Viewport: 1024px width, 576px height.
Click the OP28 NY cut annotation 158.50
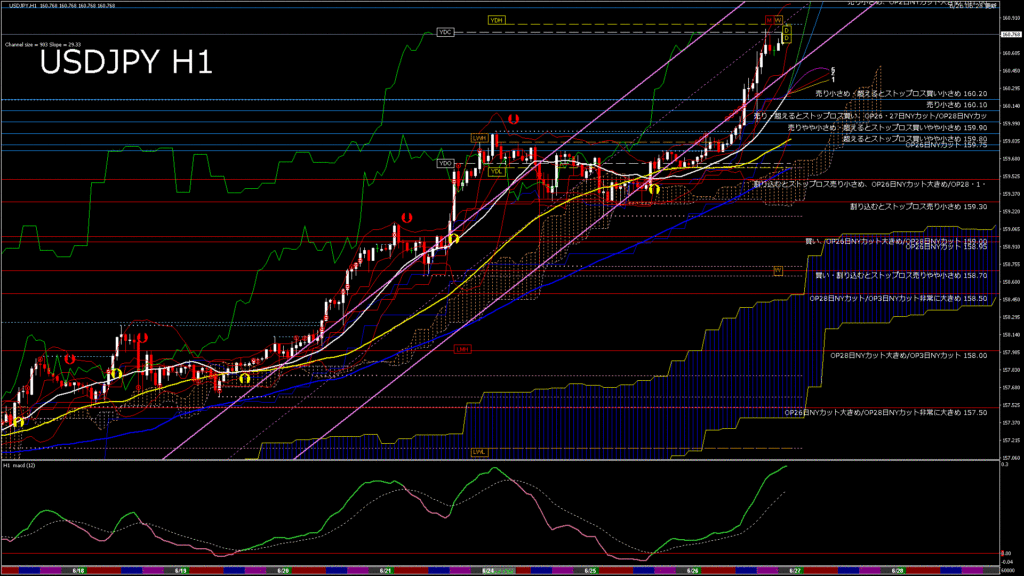pos(898,299)
